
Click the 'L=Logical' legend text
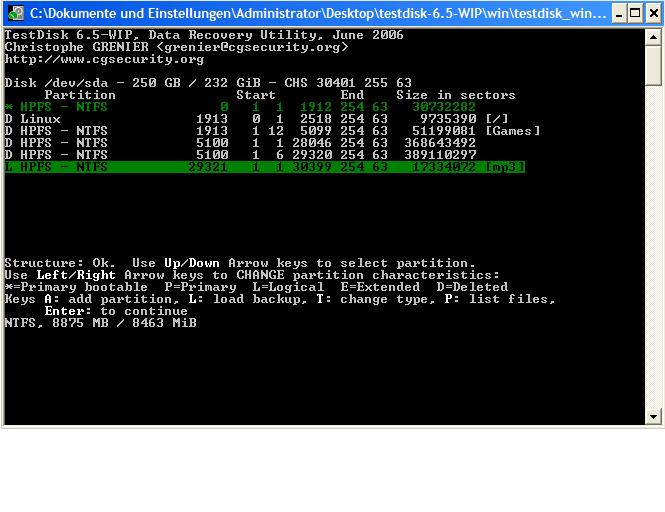pyautogui.click(x=288, y=287)
